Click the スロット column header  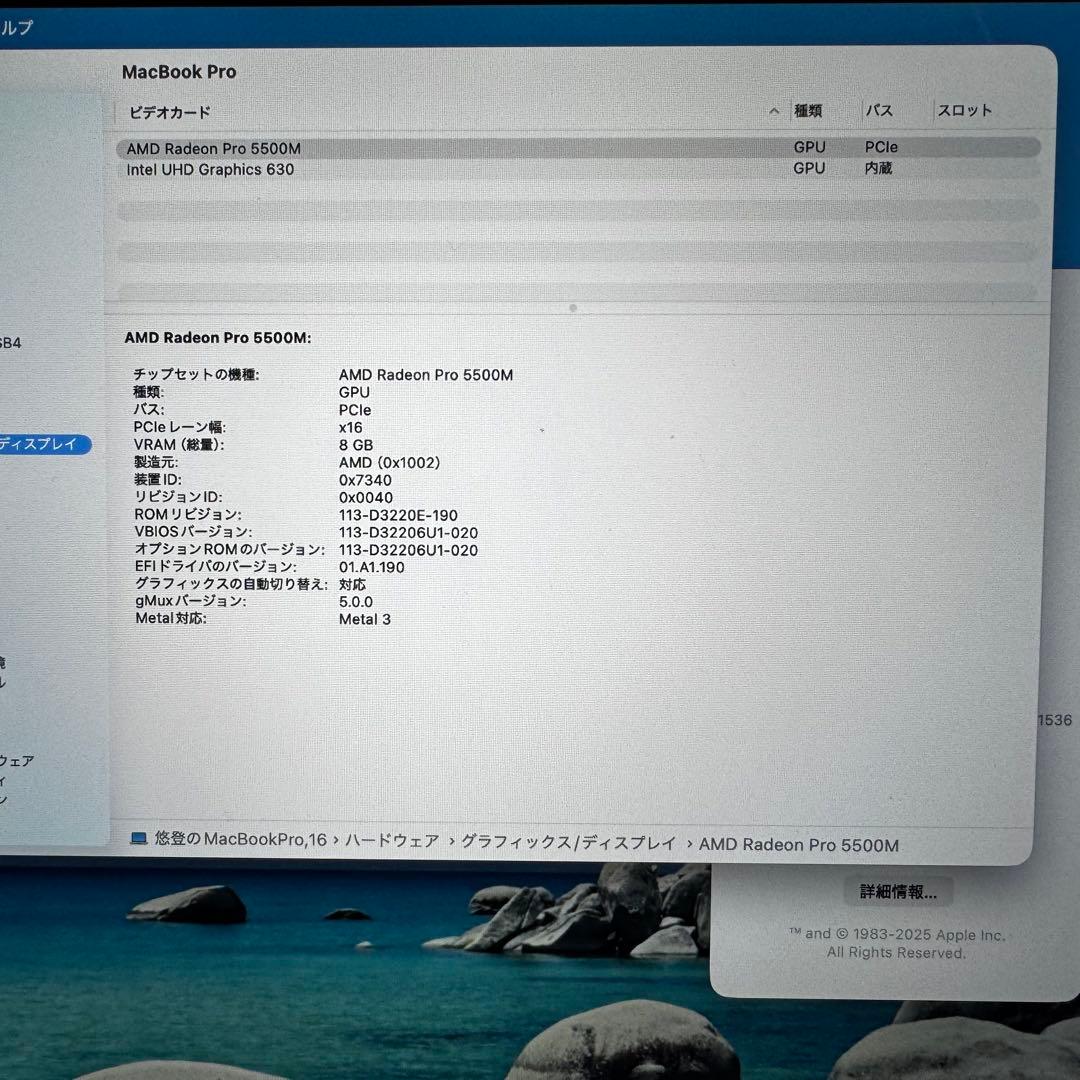[x=964, y=111]
